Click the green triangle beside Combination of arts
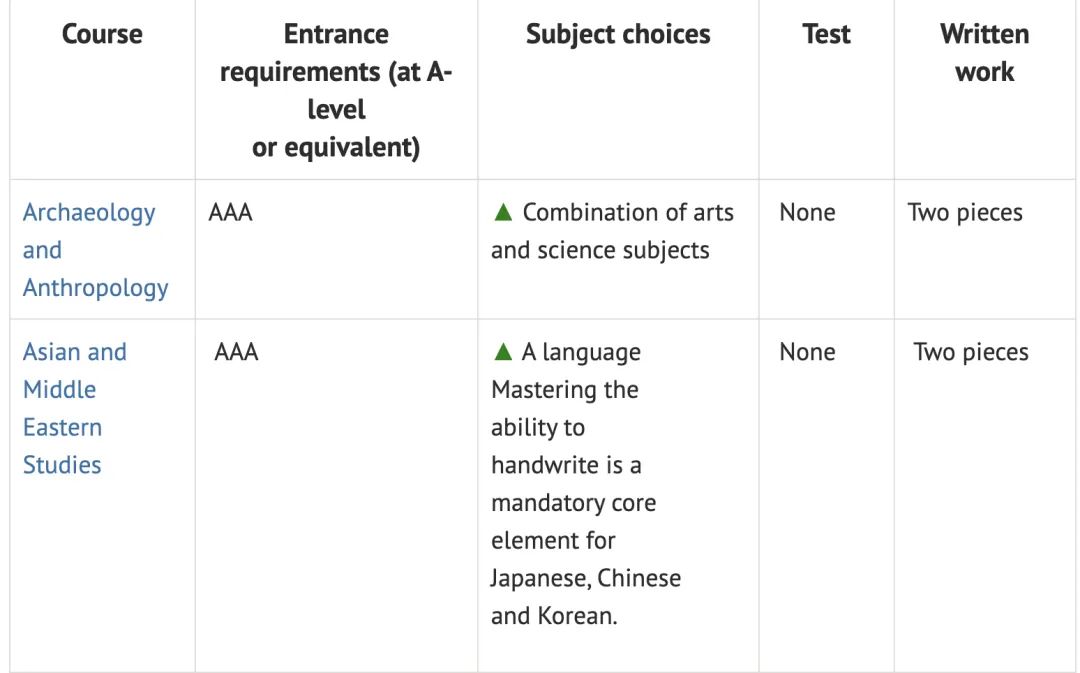 click(x=503, y=213)
